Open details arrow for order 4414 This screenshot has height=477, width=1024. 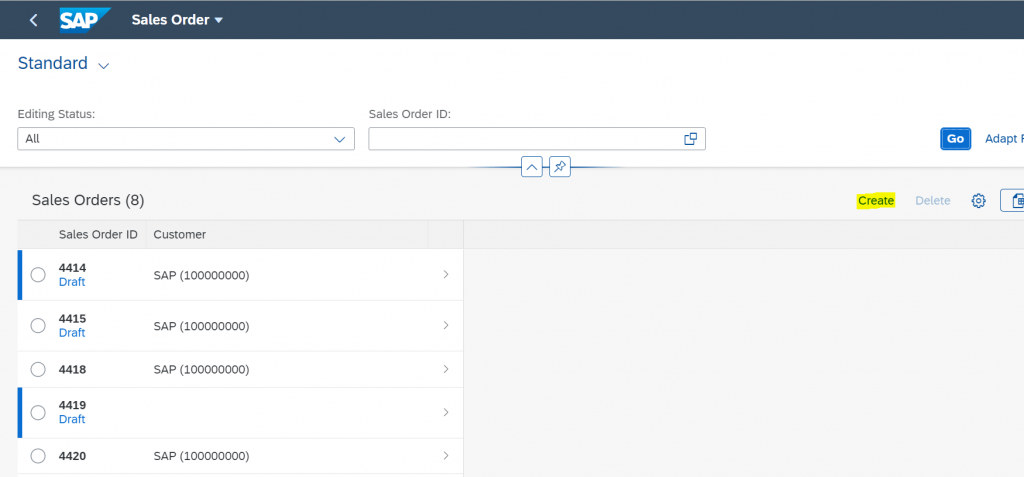446,274
